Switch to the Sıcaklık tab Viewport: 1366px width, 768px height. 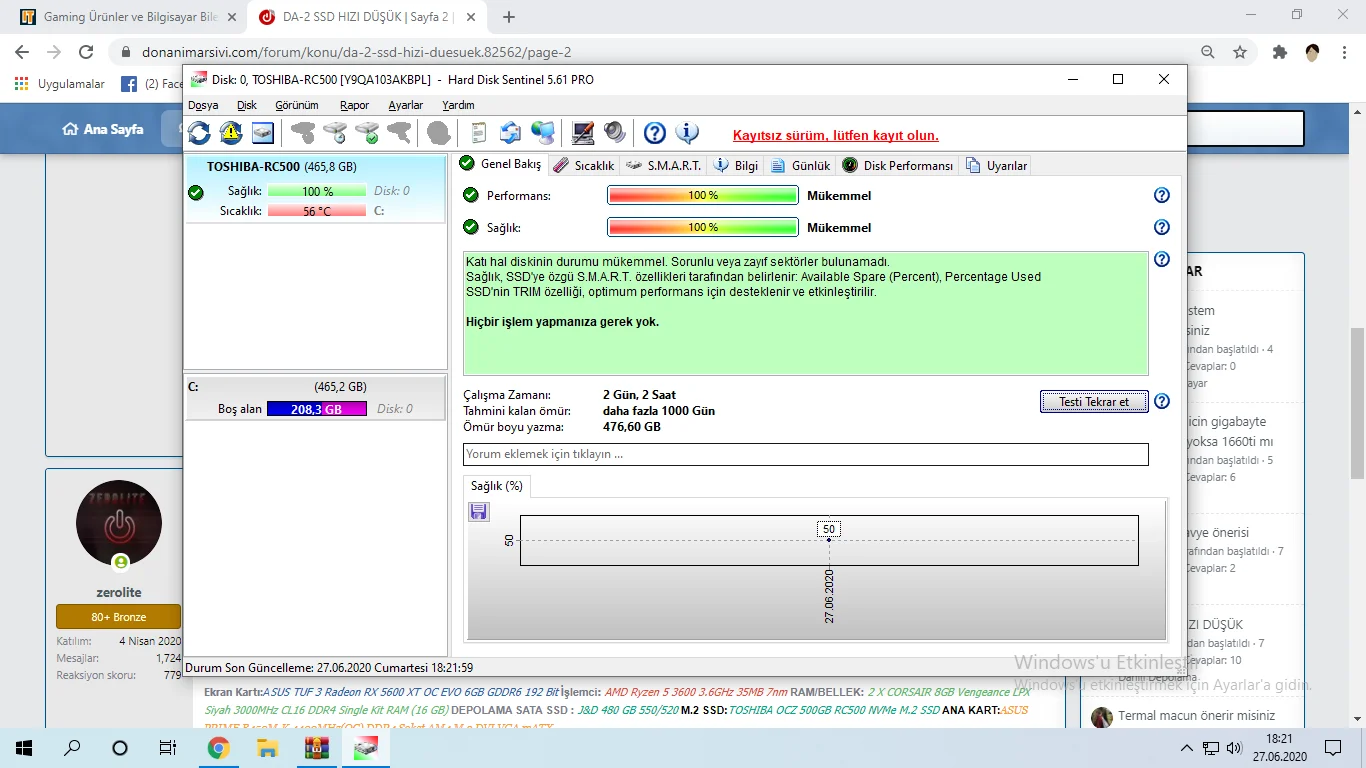(584, 165)
